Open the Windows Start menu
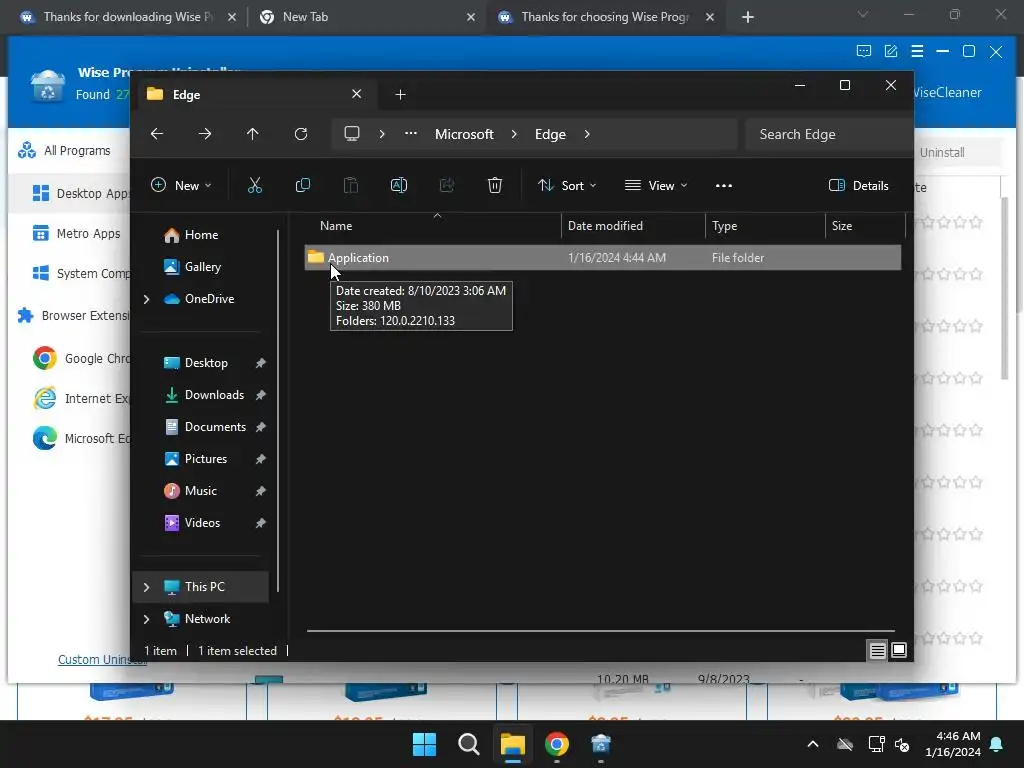The image size is (1024, 768). [x=424, y=744]
